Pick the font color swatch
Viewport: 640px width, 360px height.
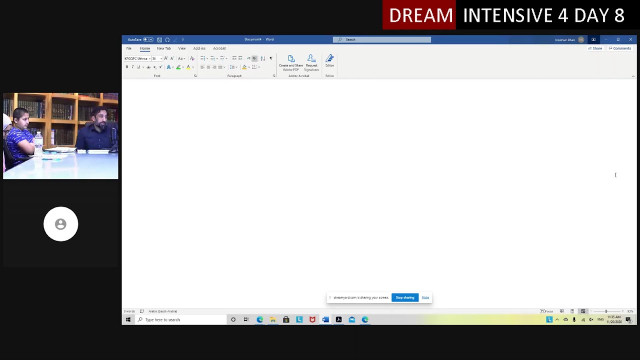point(188,67)
